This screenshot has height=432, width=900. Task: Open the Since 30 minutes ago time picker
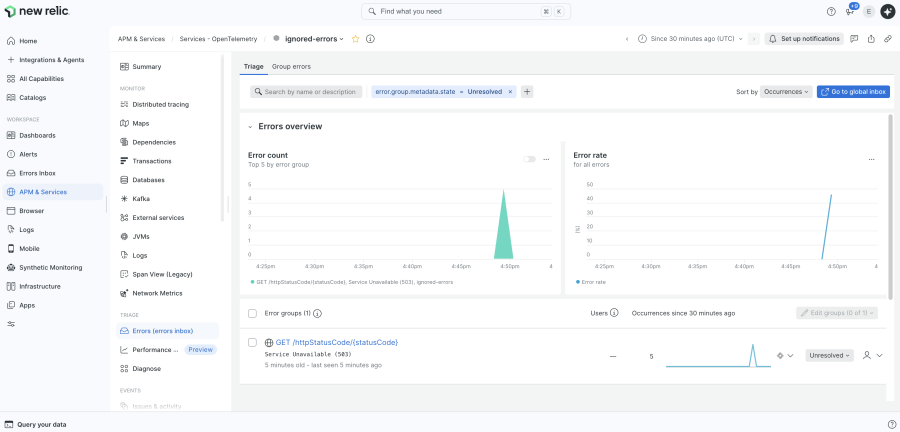691,39
